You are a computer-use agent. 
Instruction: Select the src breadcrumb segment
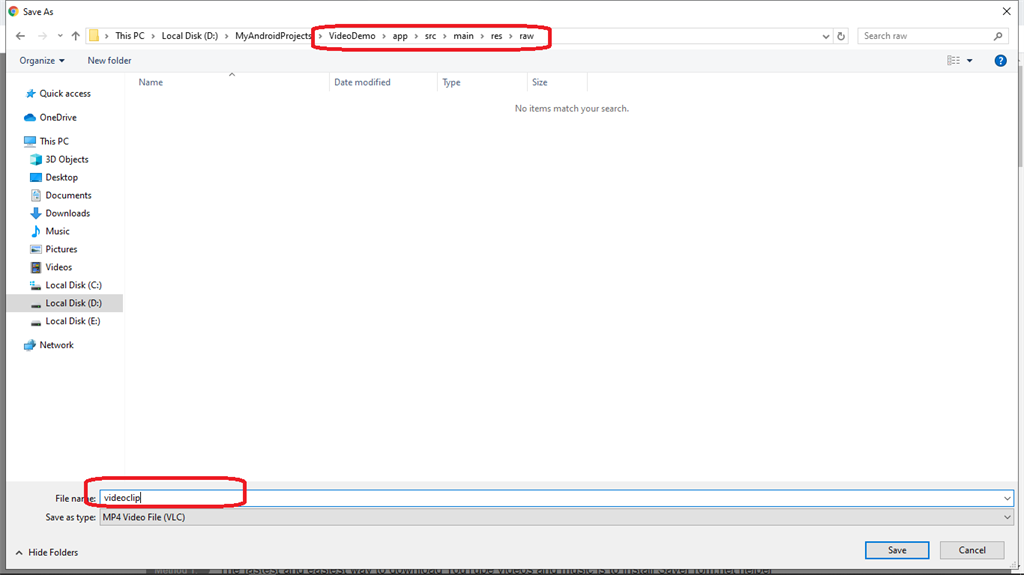click(430, 36)
